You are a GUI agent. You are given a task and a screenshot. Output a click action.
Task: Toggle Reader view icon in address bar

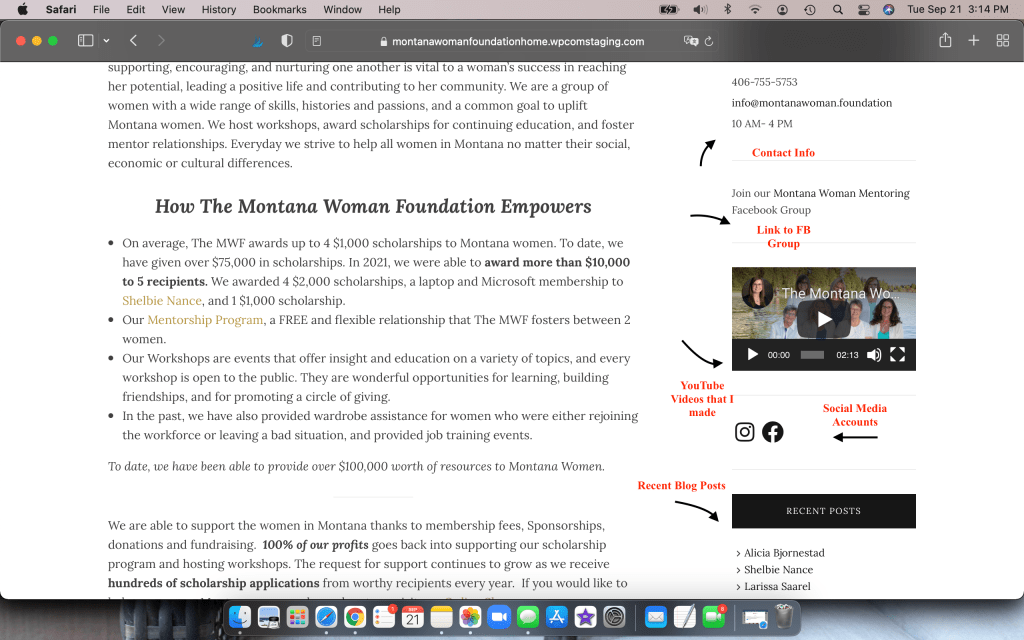click(317, 42)
